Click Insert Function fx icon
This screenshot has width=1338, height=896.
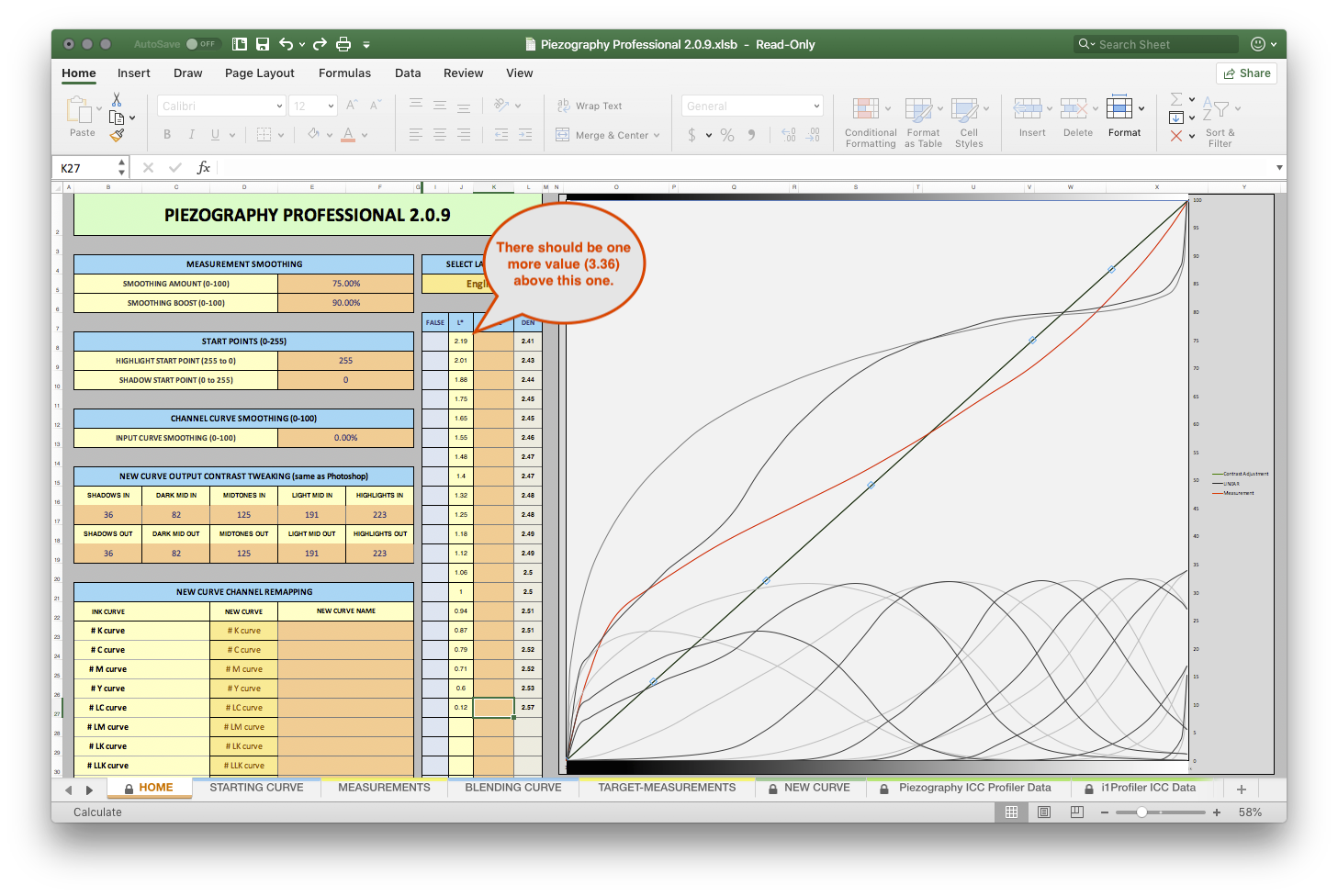[x=204, y=167]
